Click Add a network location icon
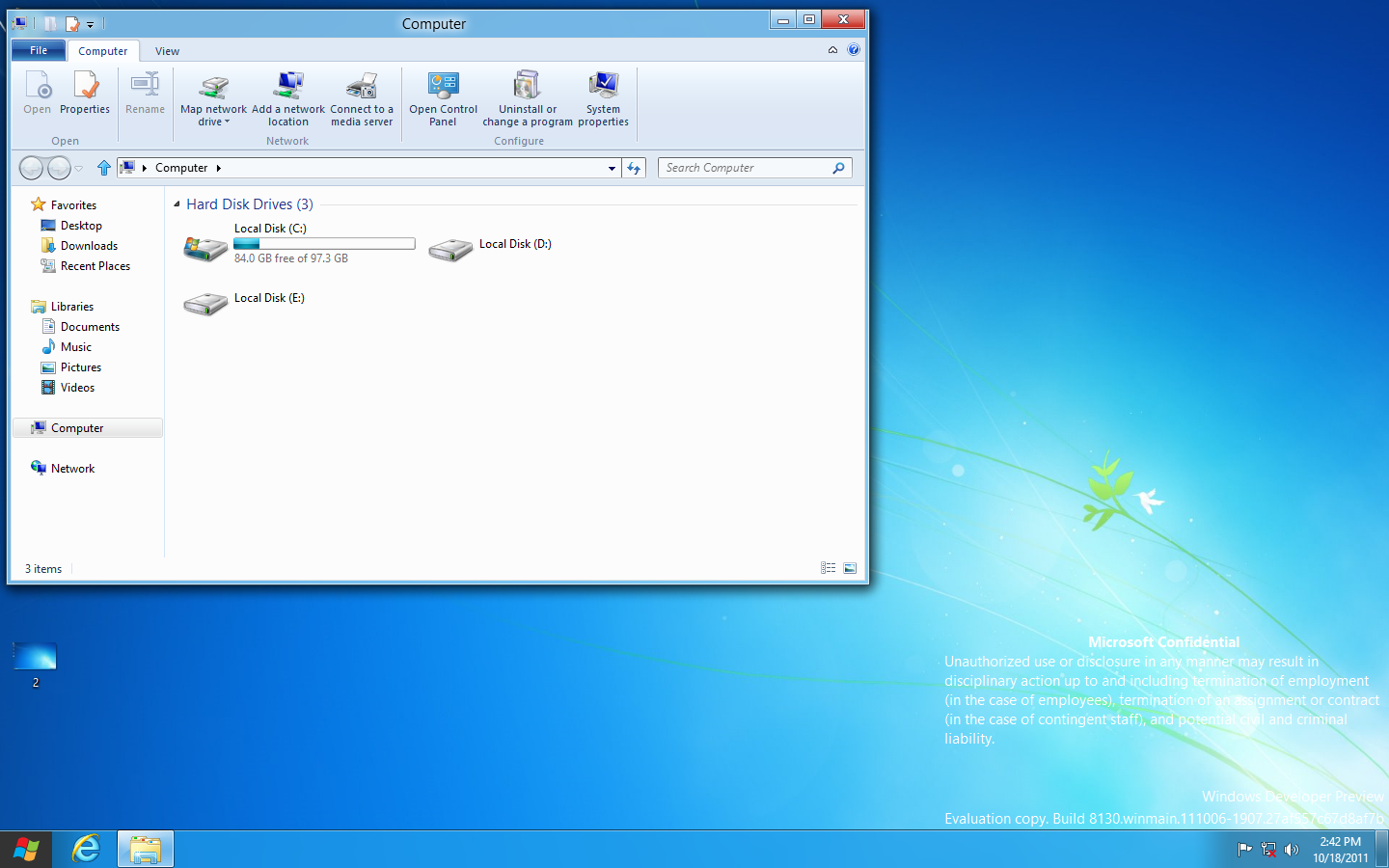1389x868 pixels. (288, 87)
